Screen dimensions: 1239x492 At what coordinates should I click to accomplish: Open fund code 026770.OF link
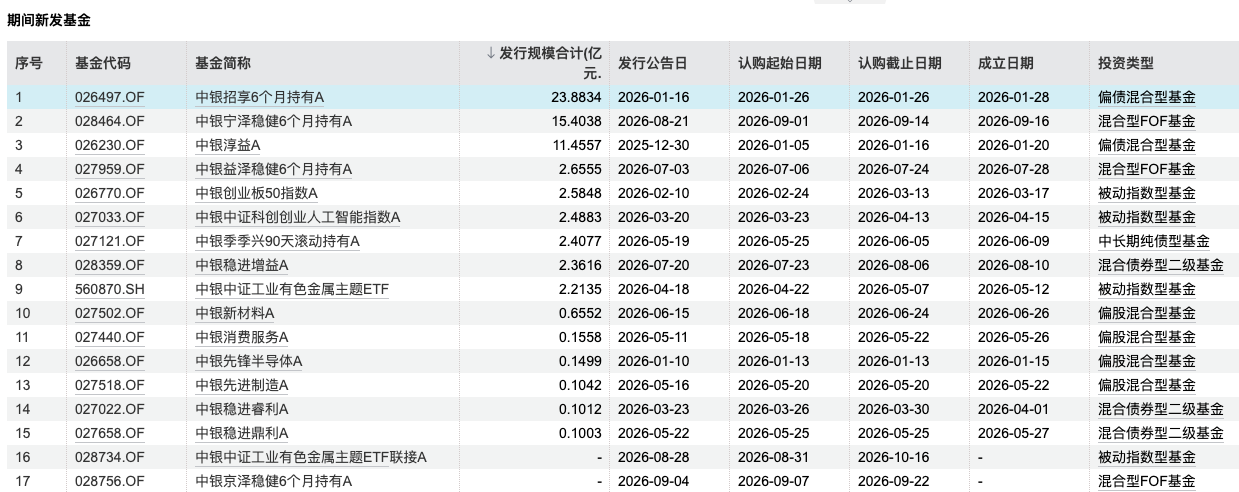point(109,193)
